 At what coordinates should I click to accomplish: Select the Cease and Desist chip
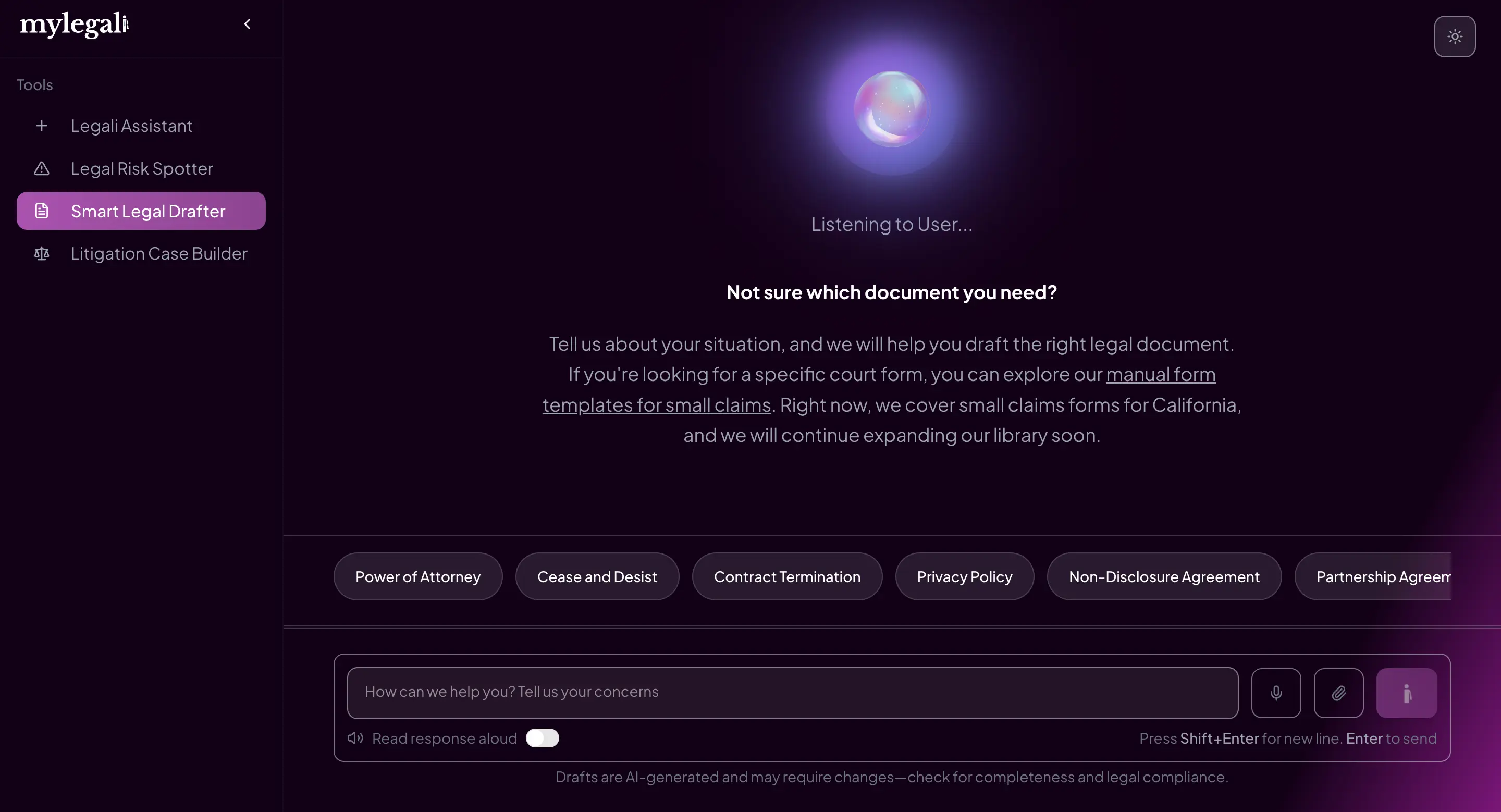597,576
